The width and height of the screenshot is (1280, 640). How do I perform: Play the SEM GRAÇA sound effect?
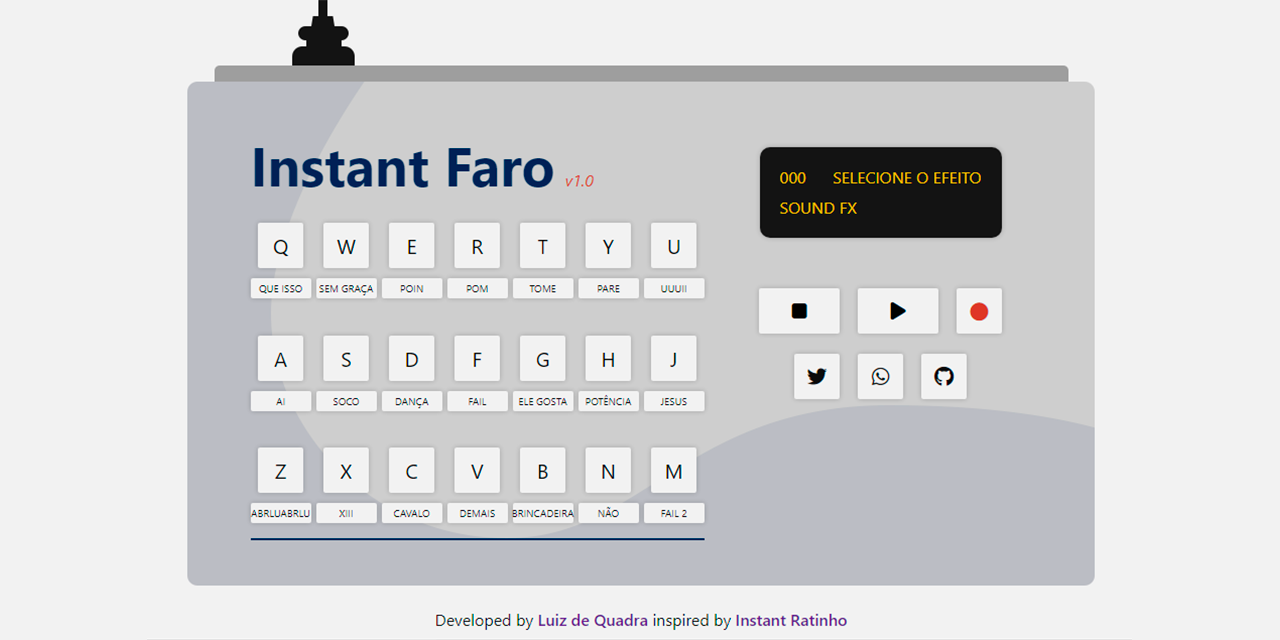tap(346, 245)
